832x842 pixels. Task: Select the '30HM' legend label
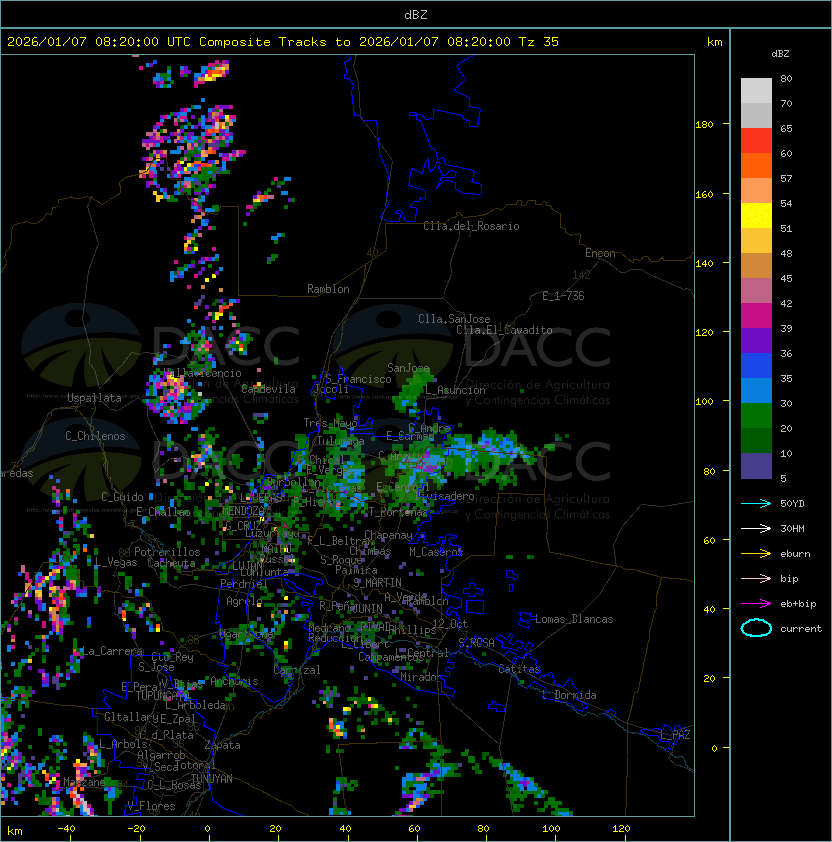792,528
